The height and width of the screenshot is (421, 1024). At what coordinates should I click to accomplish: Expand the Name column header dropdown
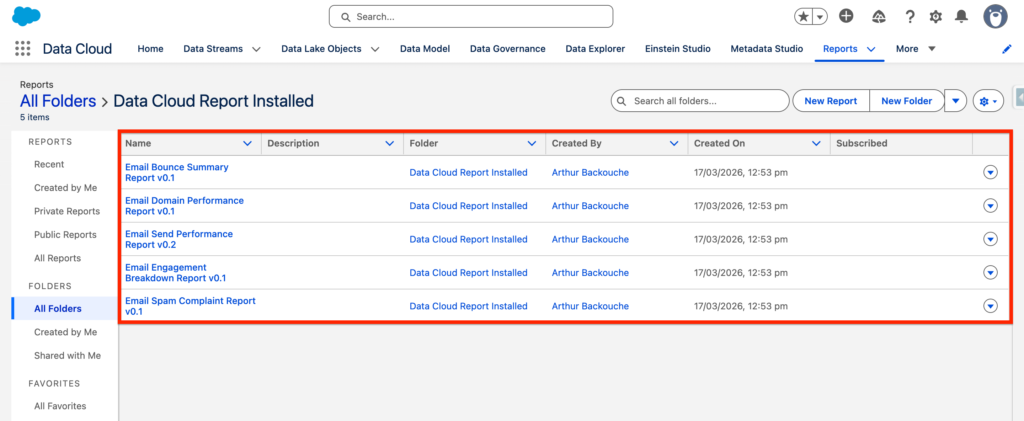(x=248, y=144)
